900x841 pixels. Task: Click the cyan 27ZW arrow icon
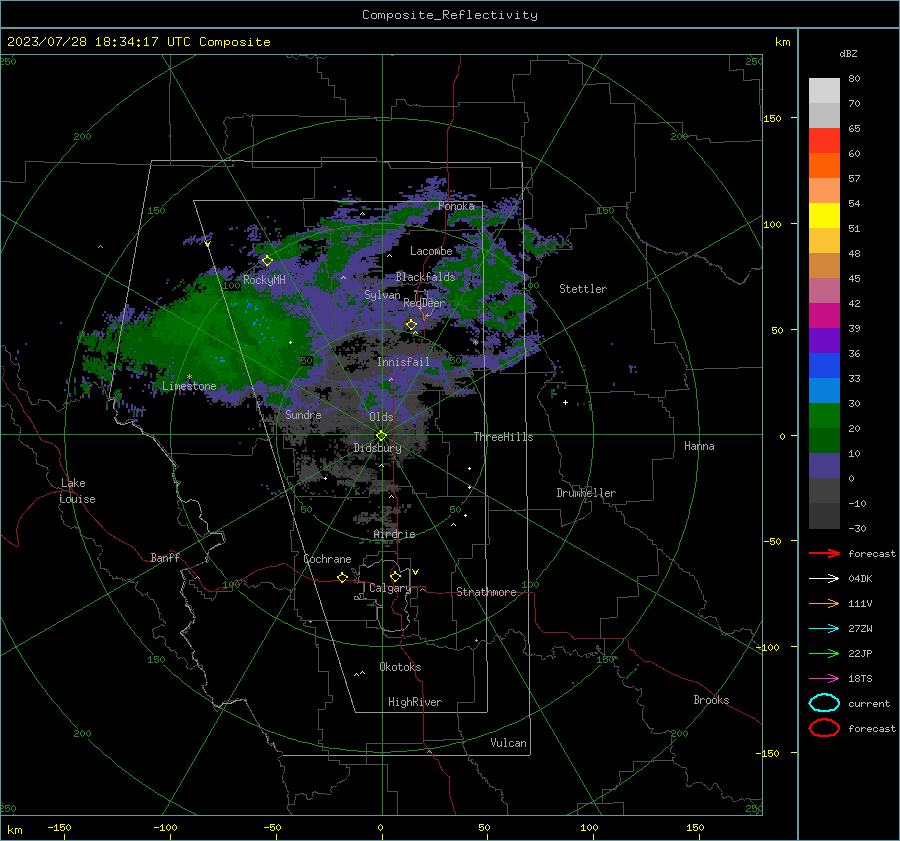click(x=824, y=629)
